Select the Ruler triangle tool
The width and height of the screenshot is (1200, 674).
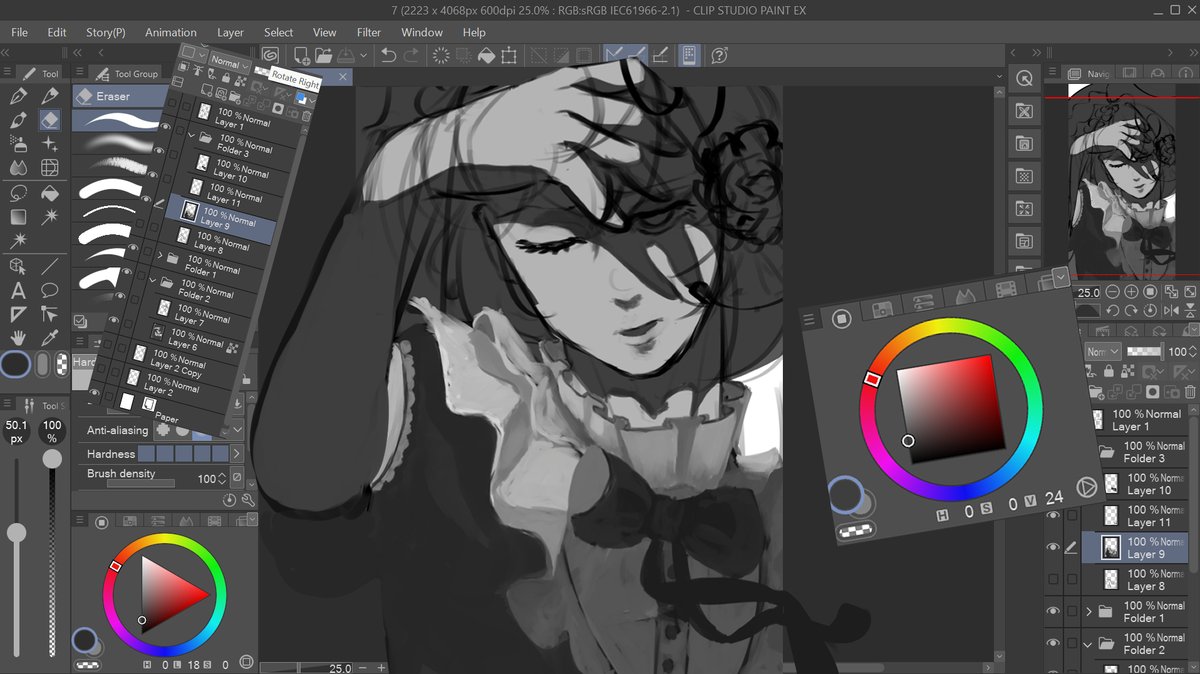coord(18,315)
